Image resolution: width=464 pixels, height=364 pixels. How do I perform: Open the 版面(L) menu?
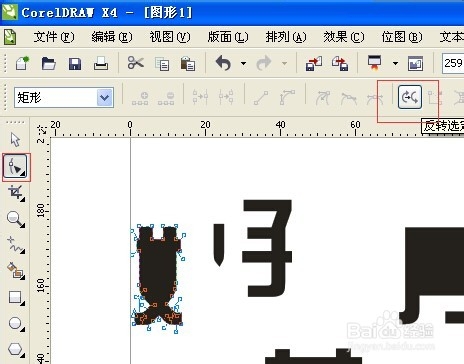(x=228, y=37)
